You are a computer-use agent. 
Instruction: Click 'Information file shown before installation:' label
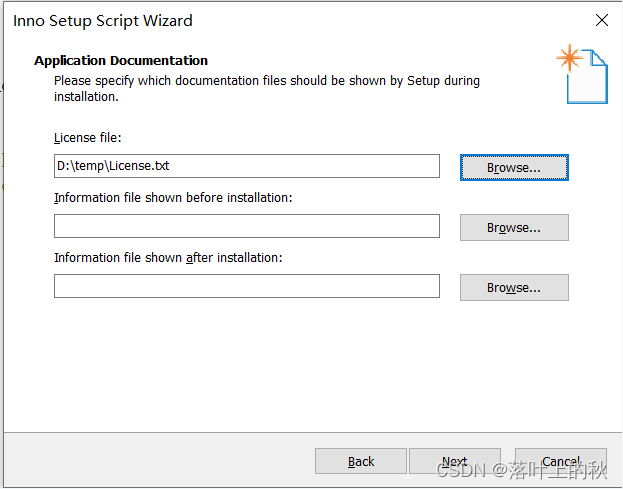[x=173, y=197]
